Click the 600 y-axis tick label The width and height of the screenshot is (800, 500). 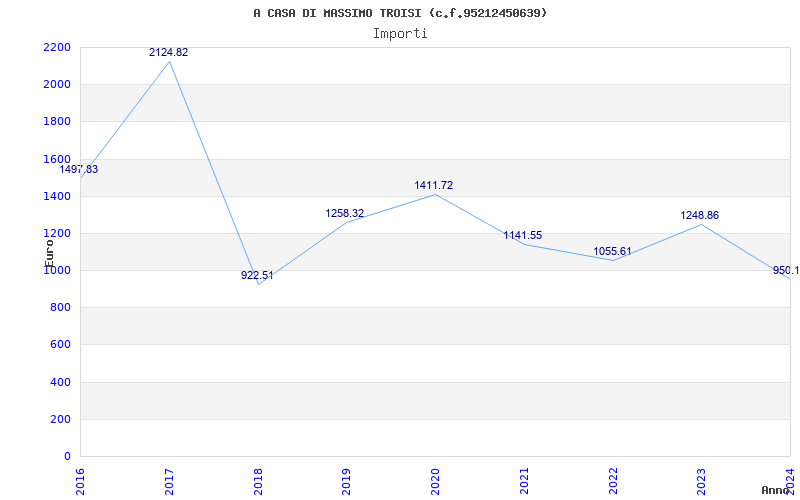pyautogui.click(x=60, y=345)
